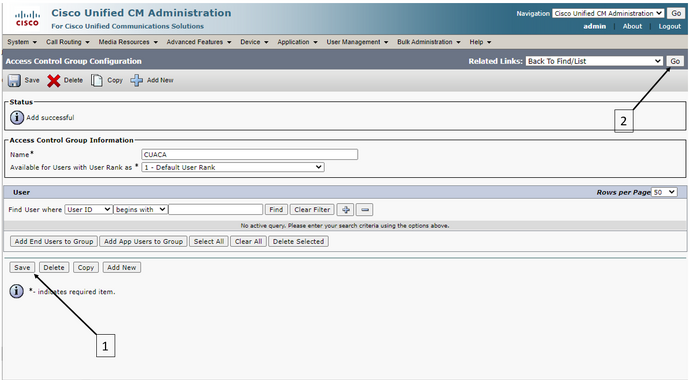The image size is (690, 380).
Task: Click the Find User search text box
Action: tap(216, 209)
